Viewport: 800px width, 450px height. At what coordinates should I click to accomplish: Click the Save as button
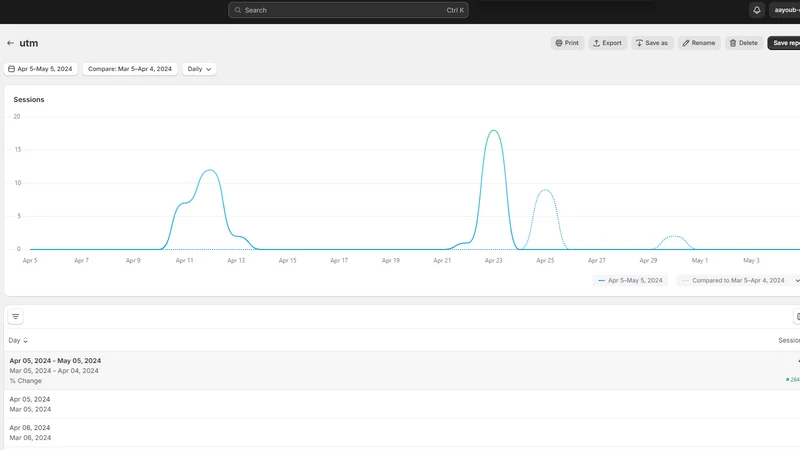coord(652,43)
